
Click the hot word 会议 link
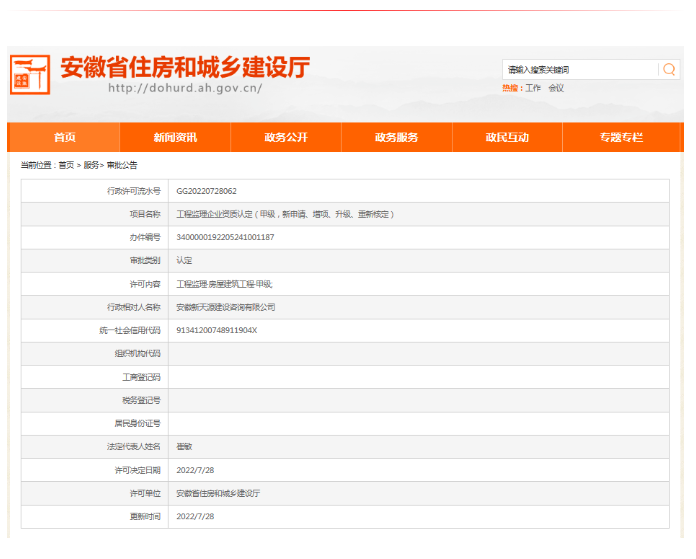(x=556, y=88)
